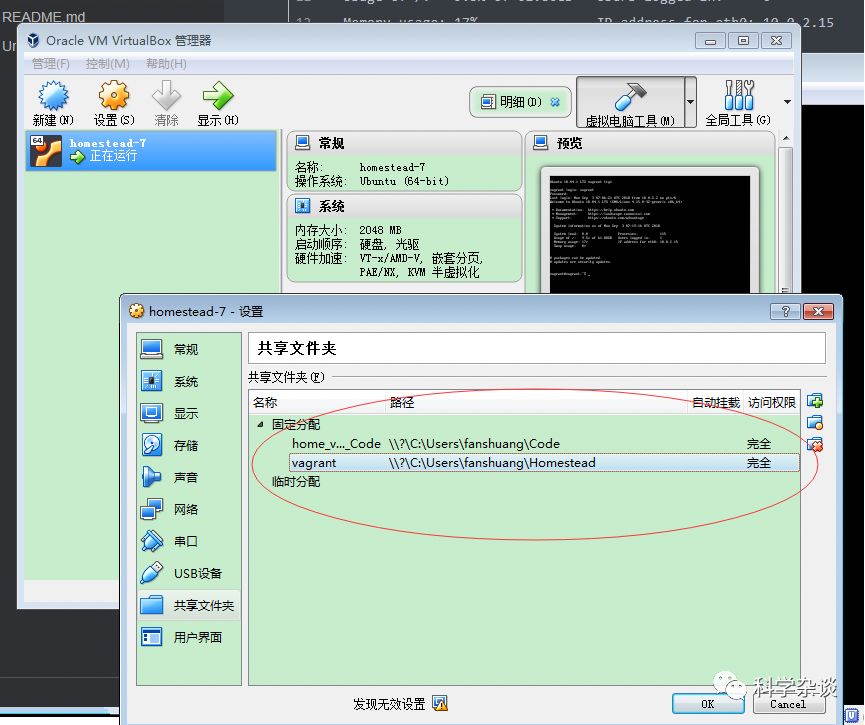
Task: Collapse the 固定分配 tree group
Action: tap(260, 425)
